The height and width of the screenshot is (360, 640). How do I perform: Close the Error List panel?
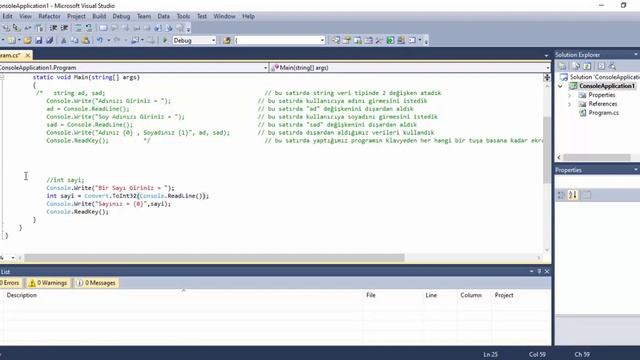(x=547, y=271)
